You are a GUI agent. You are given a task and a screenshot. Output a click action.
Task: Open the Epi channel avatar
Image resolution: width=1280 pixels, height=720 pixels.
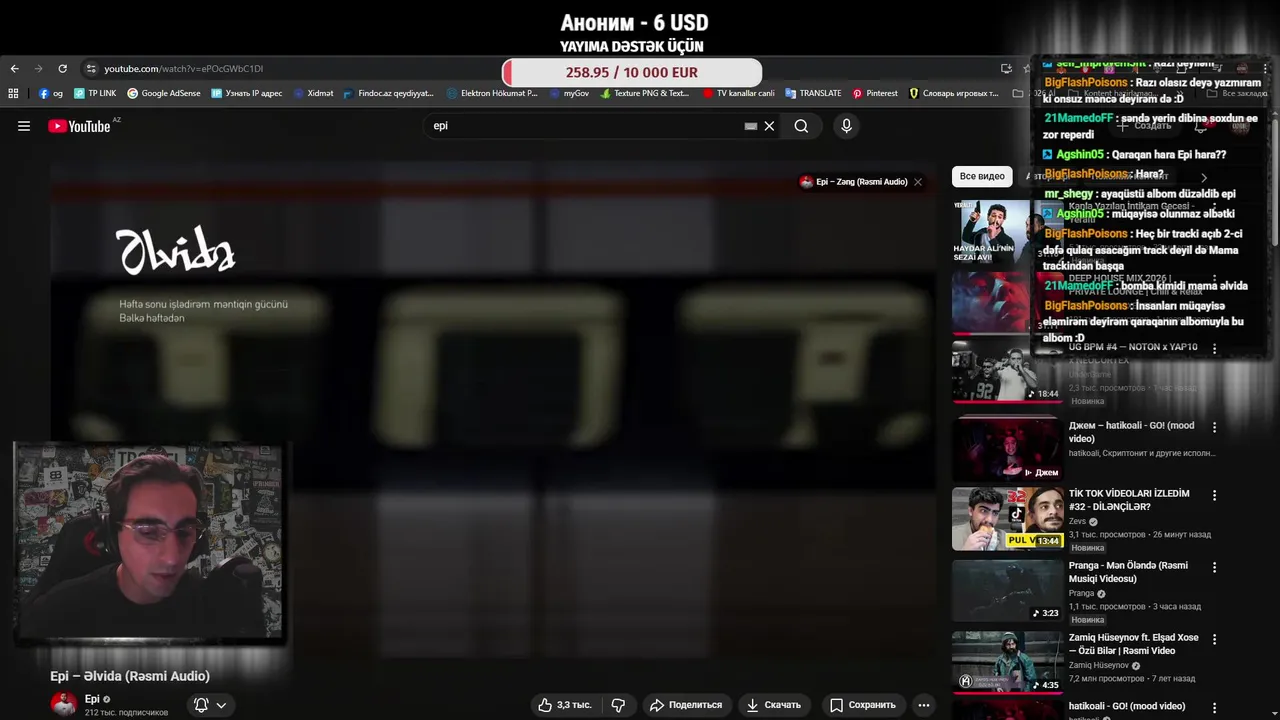64,704
